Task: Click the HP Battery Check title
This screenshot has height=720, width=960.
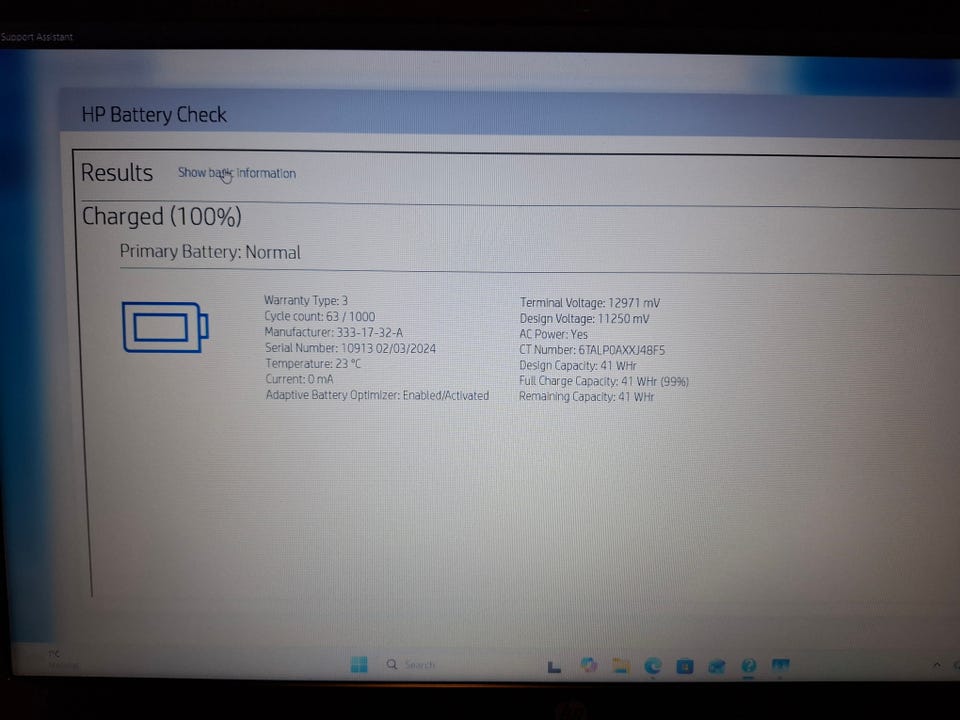Action: coord(154,114)
